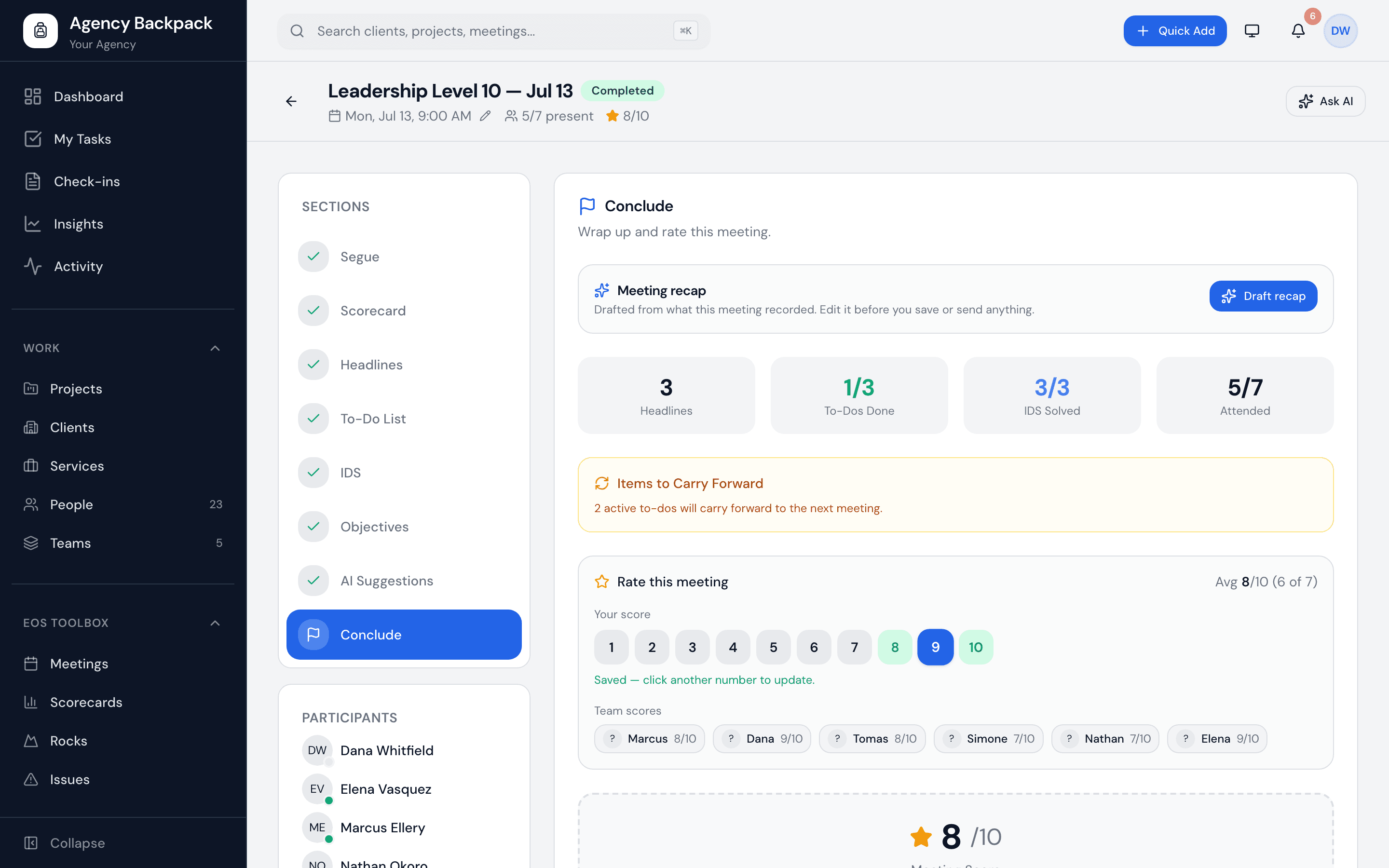Collapse the WORK sidebar group
The width and height of the screenshot is (1389, 868).
[x=215, y=349]
